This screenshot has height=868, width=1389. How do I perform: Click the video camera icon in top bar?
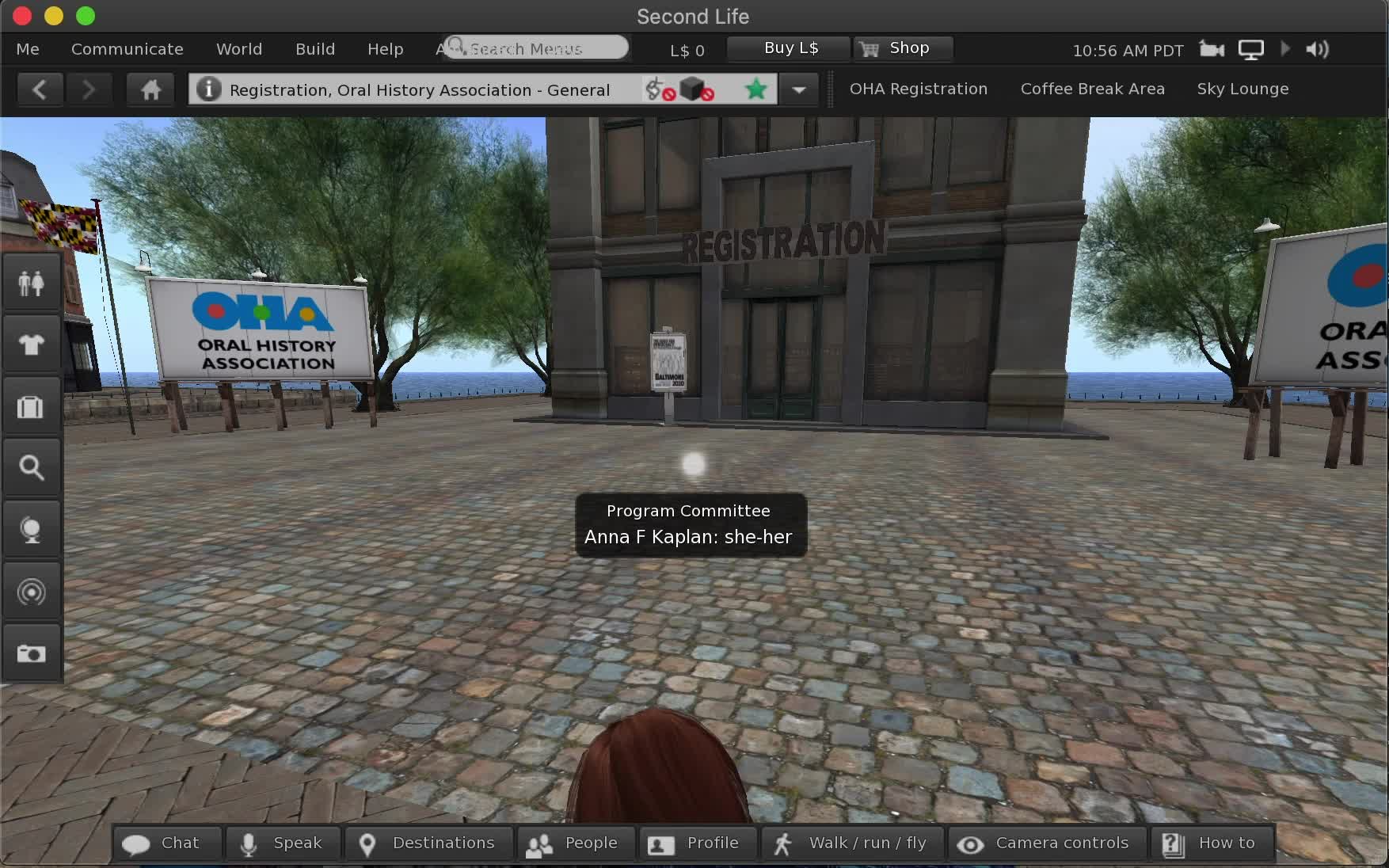pyautogui.click(x=1212, y=49)
